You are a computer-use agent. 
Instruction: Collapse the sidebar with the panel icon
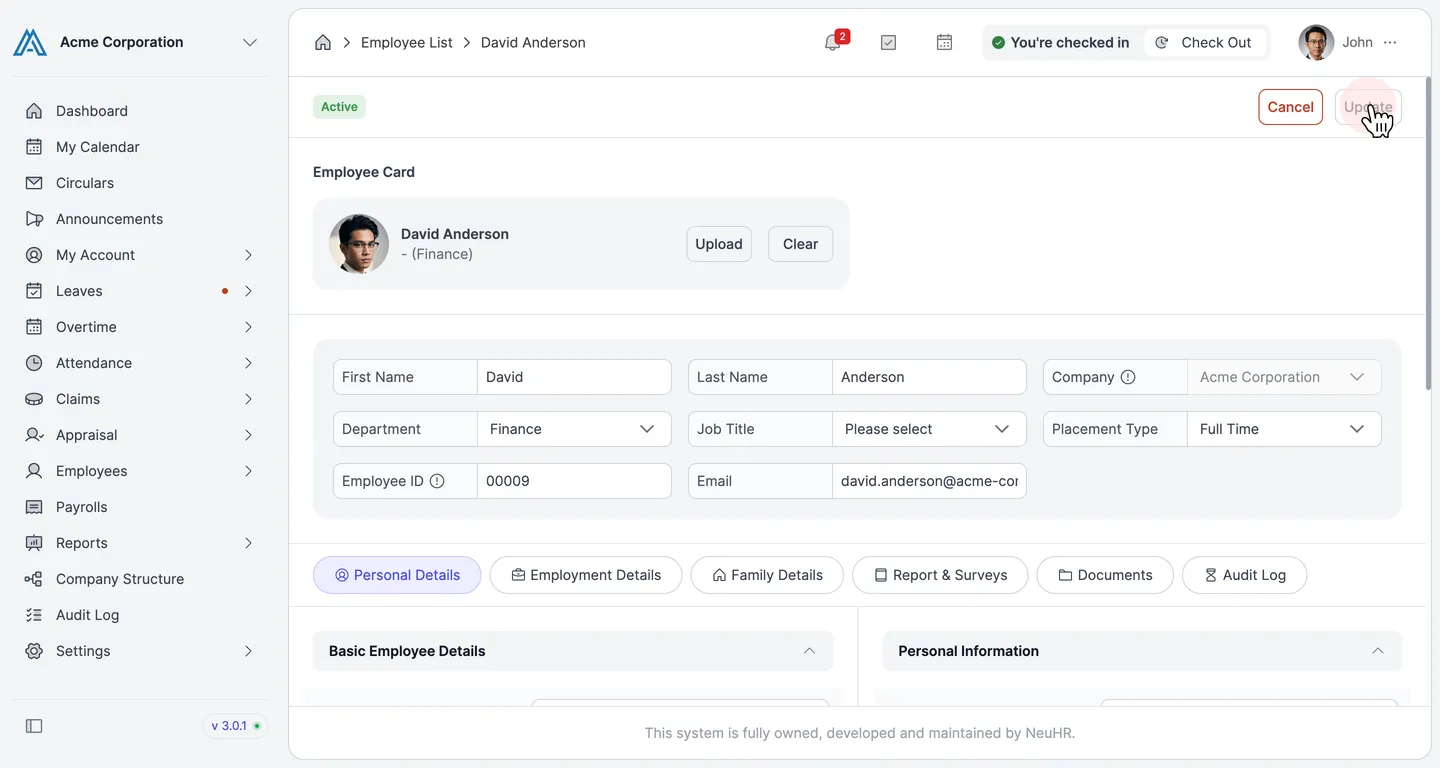tap(34, 726)
